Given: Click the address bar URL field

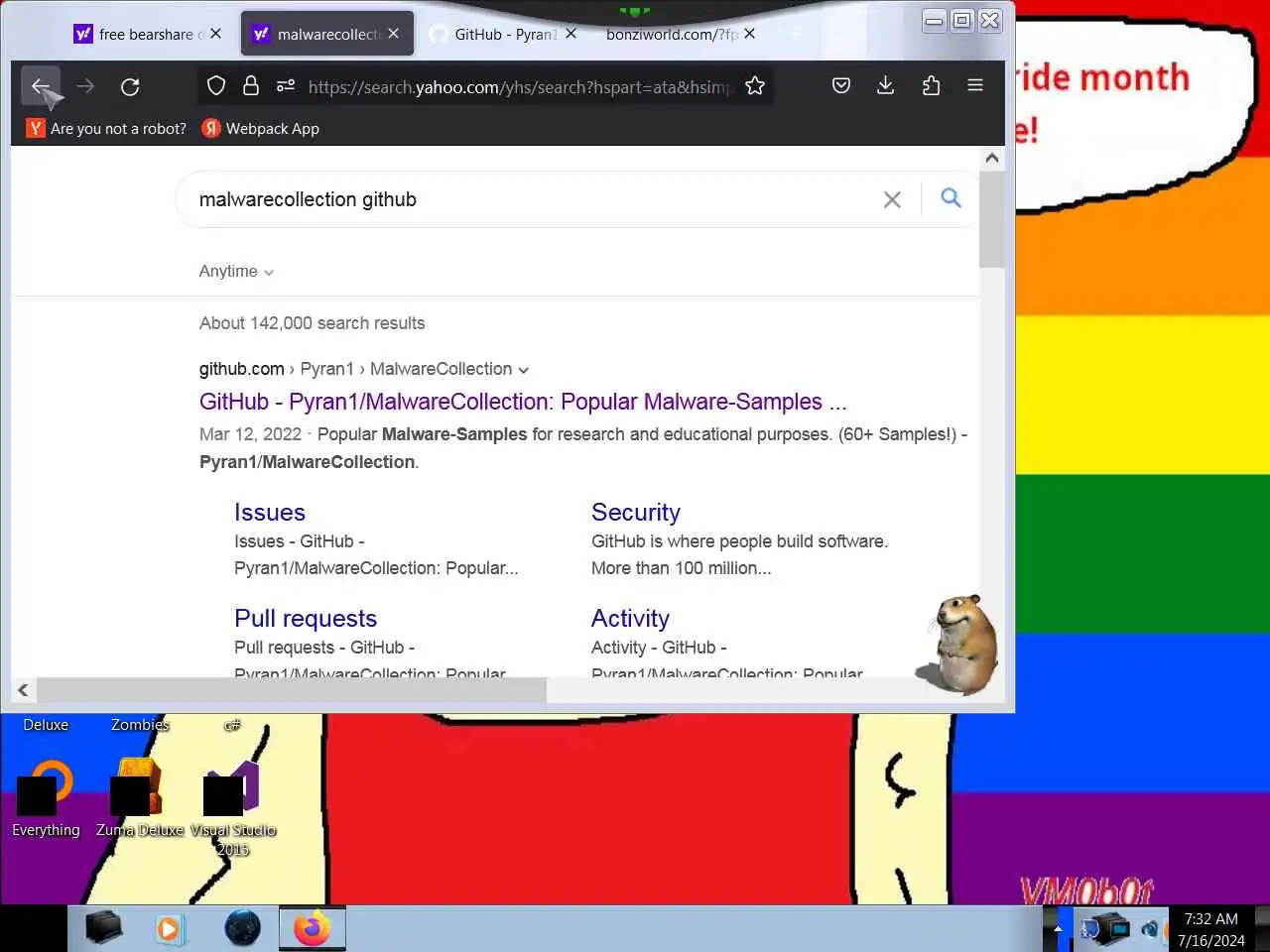Looking at the screenshot, I should pyautogui.click(x=518, y=86).
